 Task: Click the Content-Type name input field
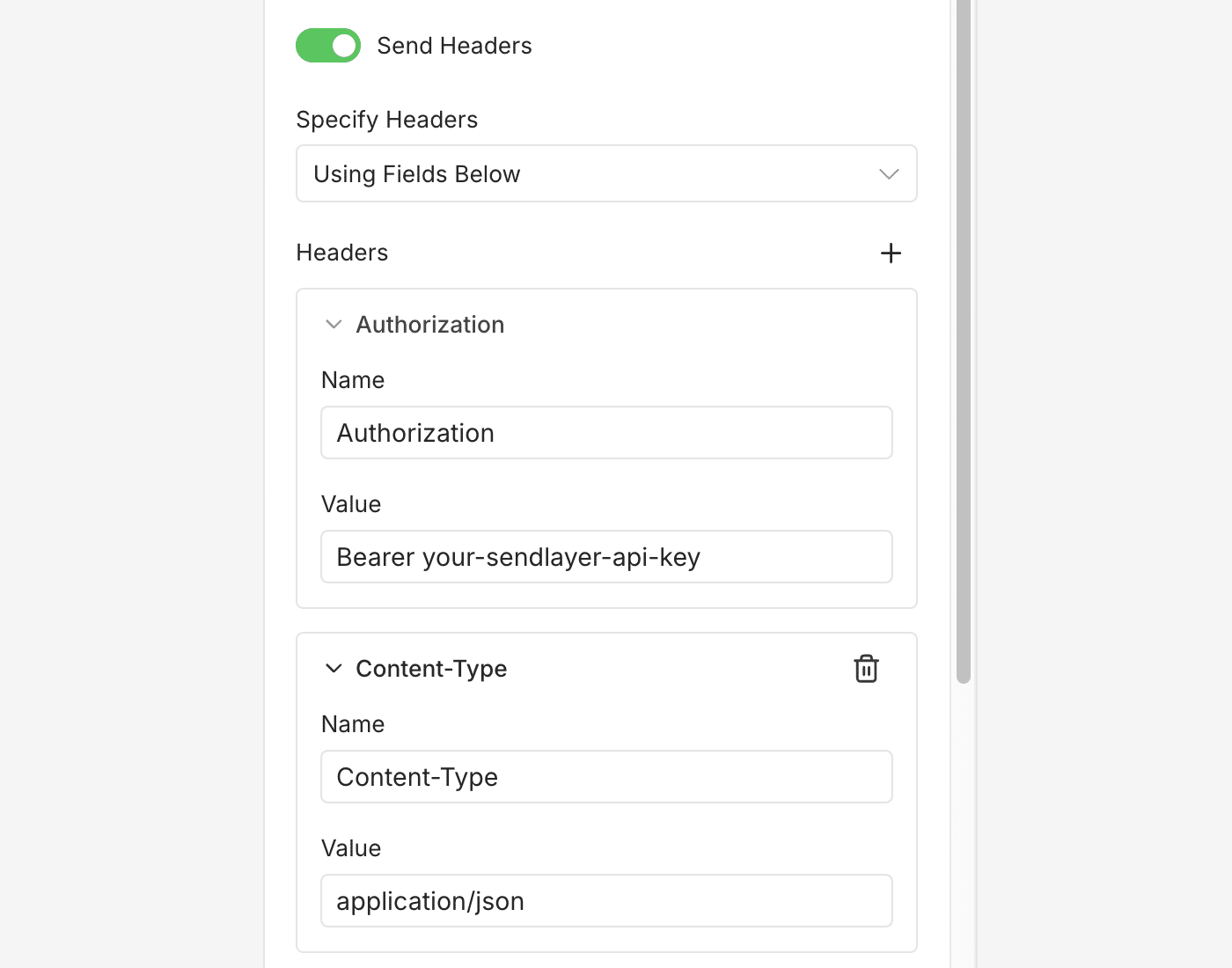[606, 776]
